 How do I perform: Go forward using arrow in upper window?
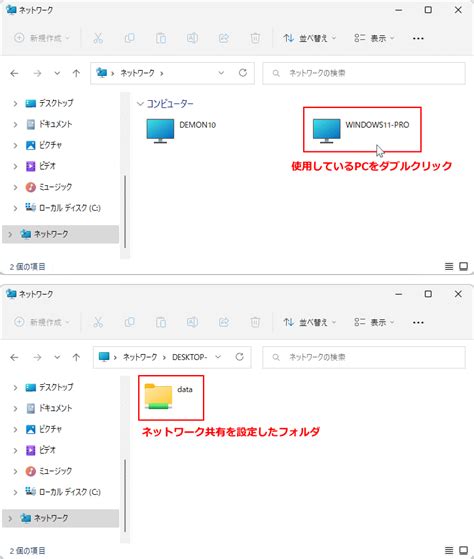pyautogui.click(x=37, y=73)
